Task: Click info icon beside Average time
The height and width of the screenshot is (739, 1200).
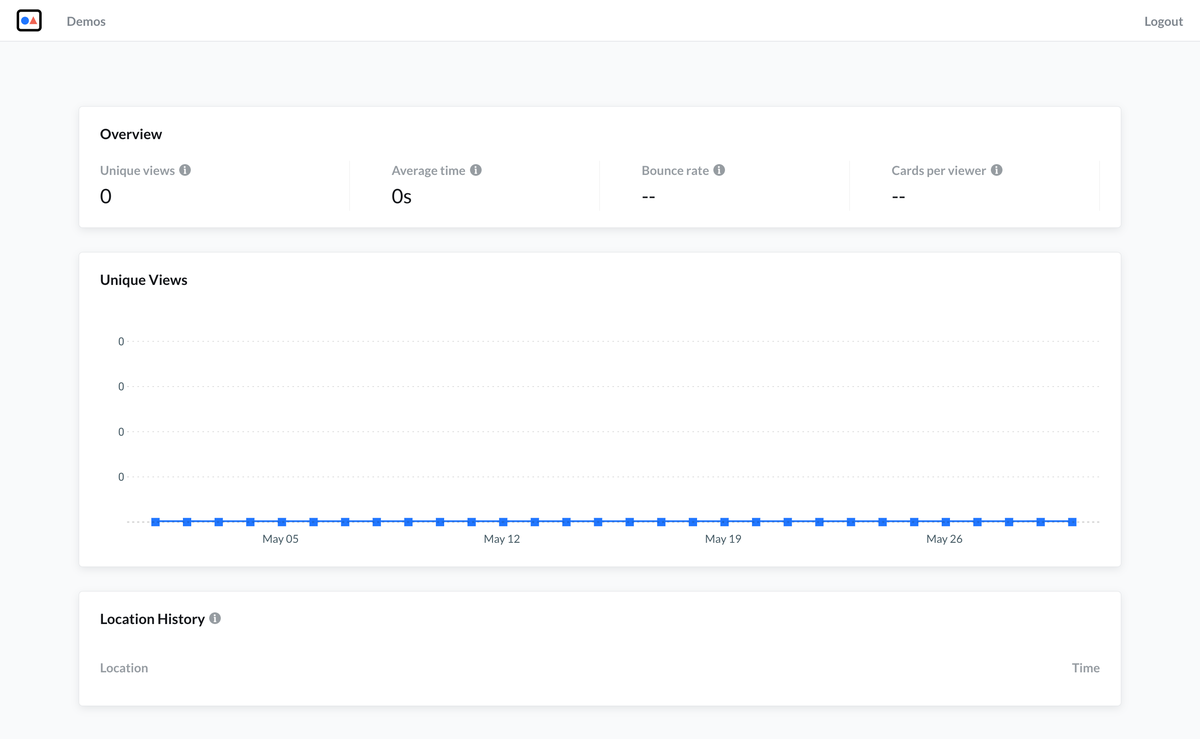Action: pos(476,170)
